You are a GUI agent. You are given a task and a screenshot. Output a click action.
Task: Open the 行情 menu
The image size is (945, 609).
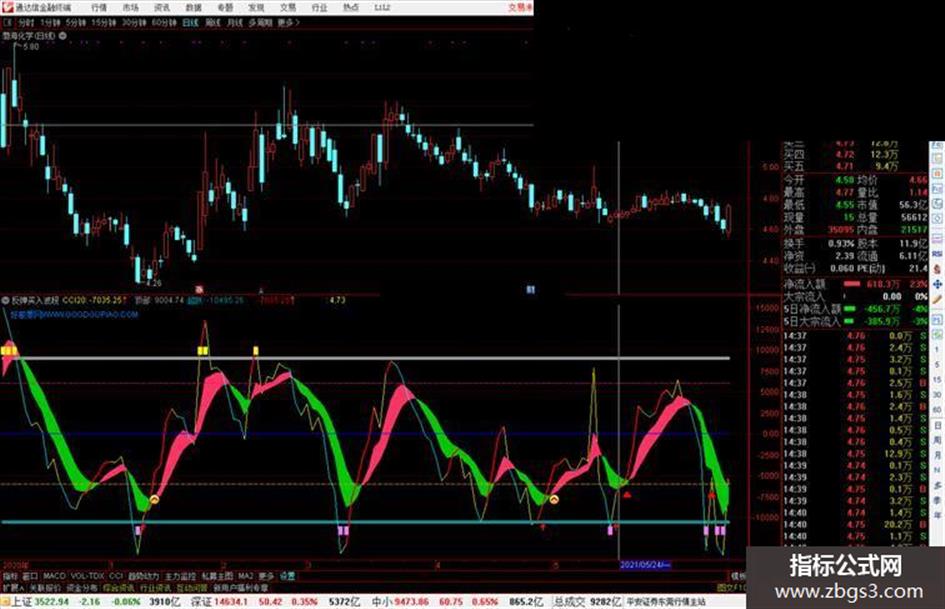click(x=99, y=8)
